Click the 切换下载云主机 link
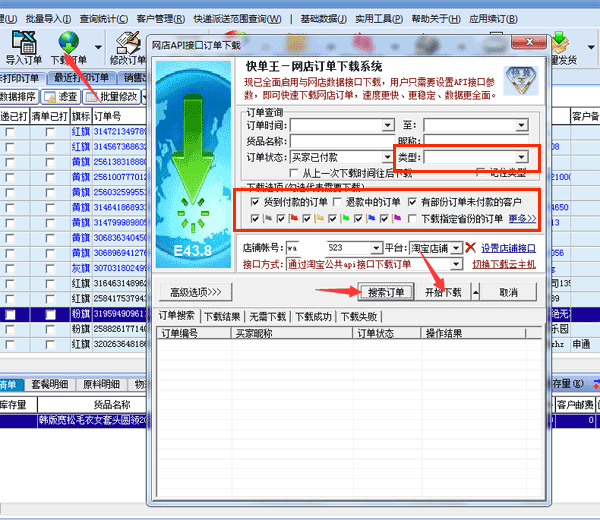This screenshot has width=600, height=520. click(x=504, y=264)
